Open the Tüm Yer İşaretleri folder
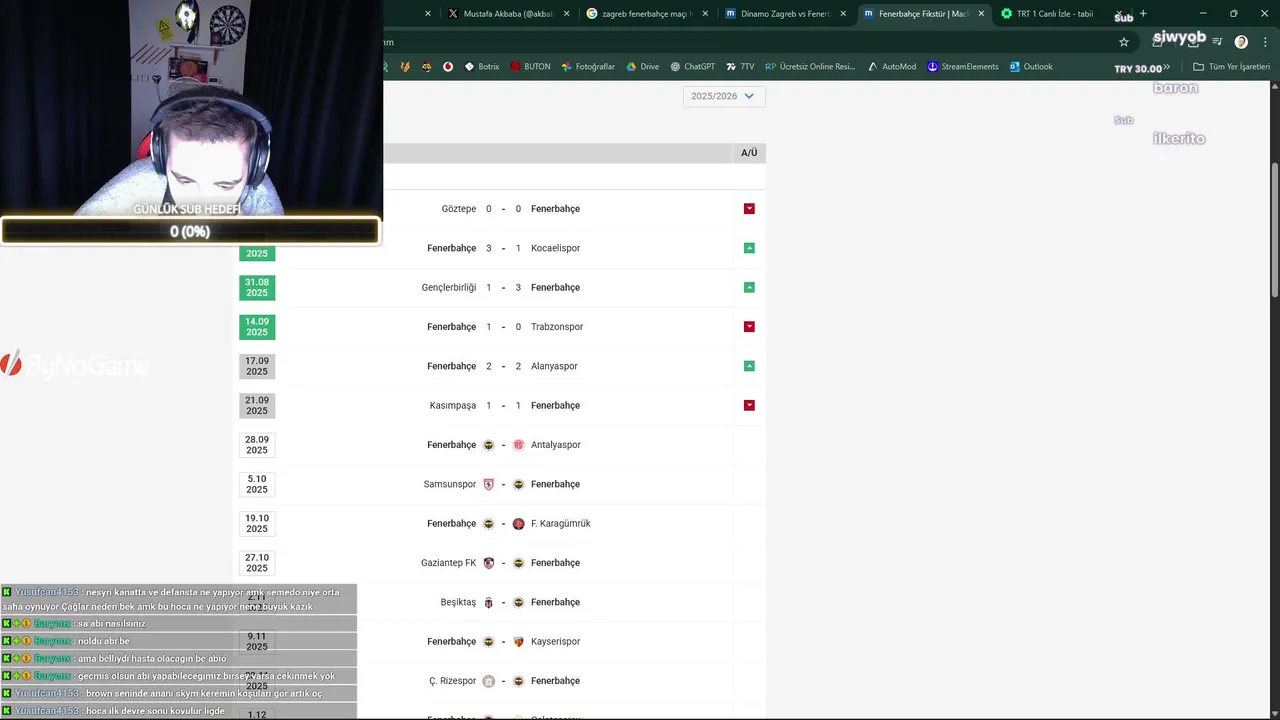Image resolution: width=1280 pixels, height=720 pixels. point(1231,67)
